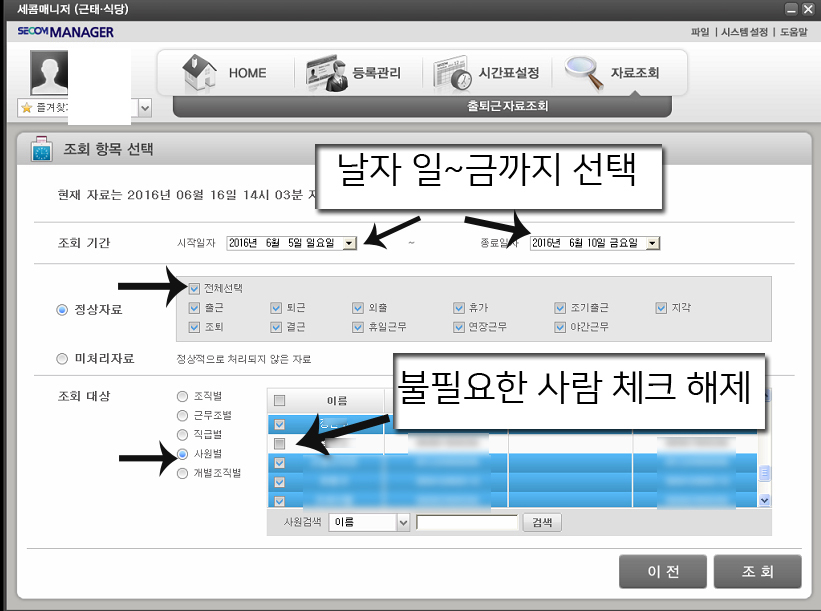Open 시간표설정 calendar clock icon

[x=452, y=74]
